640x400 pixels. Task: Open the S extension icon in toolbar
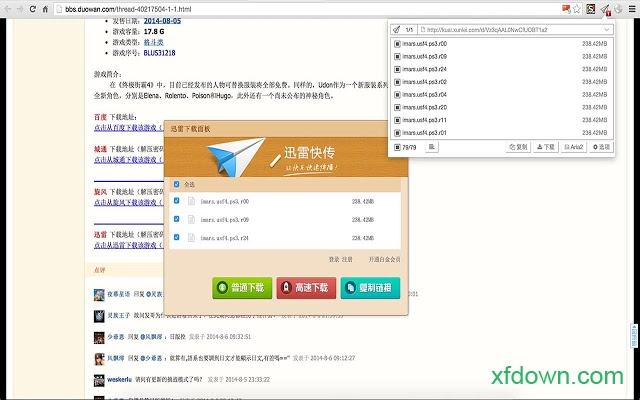pyautogui.click(x=590, y=9)
